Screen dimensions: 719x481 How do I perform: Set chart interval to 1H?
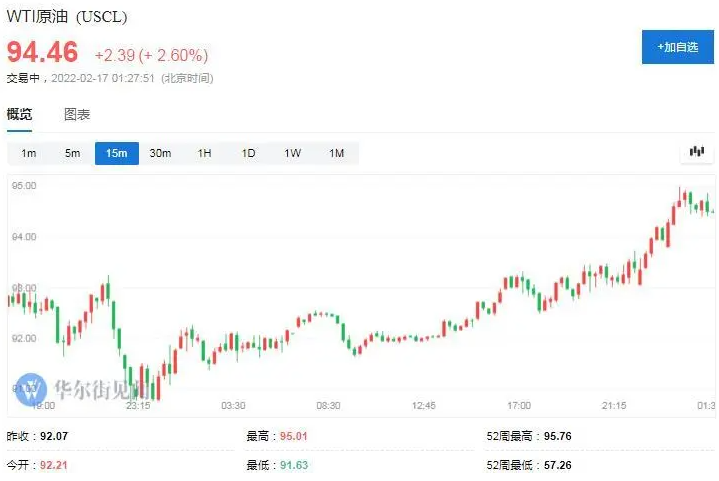click(x=204, y=153)
